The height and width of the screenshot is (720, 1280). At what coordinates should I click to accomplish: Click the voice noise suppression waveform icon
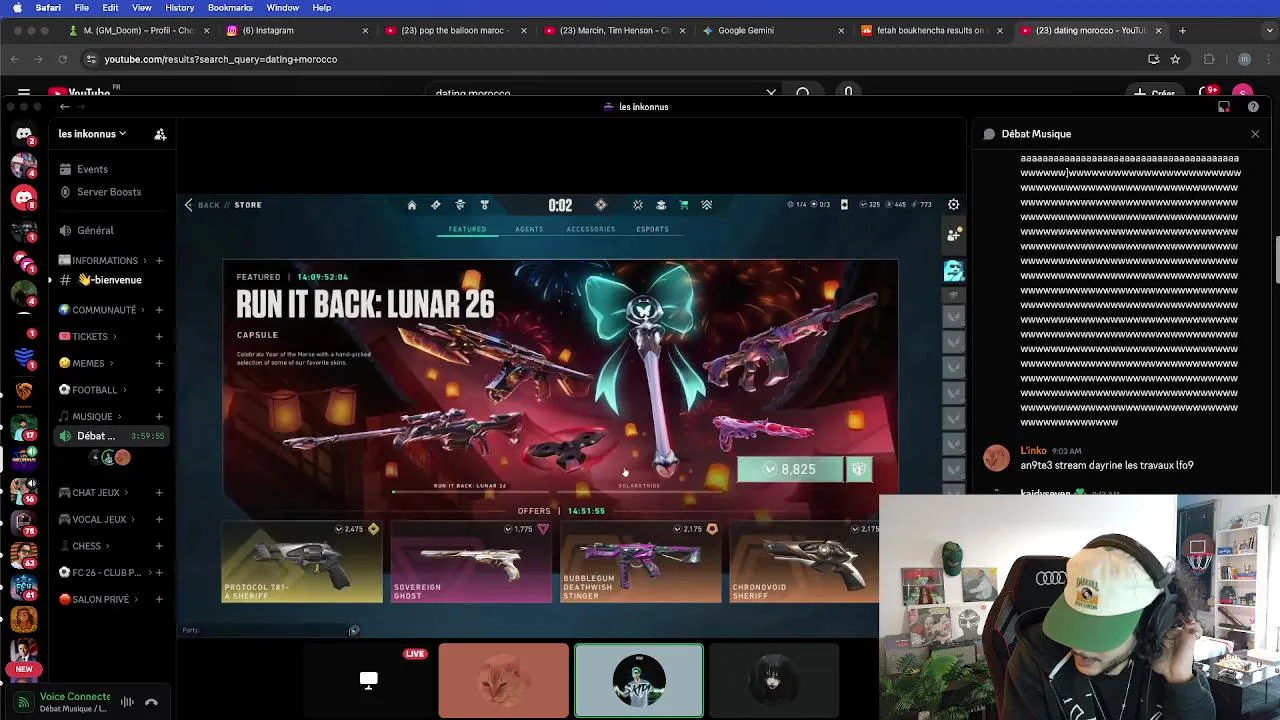tap(127, 702)
